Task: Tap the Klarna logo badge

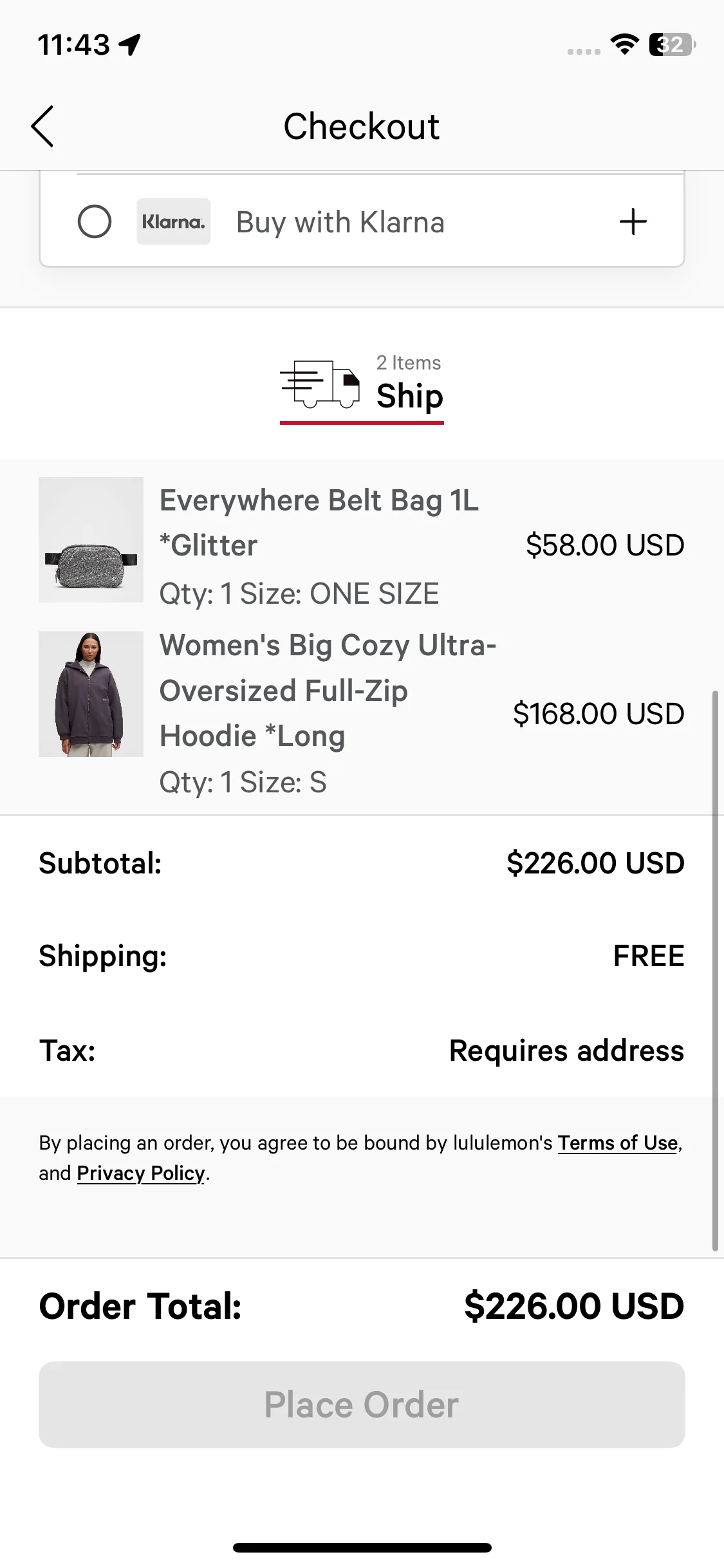Action: tap(173, 221)
